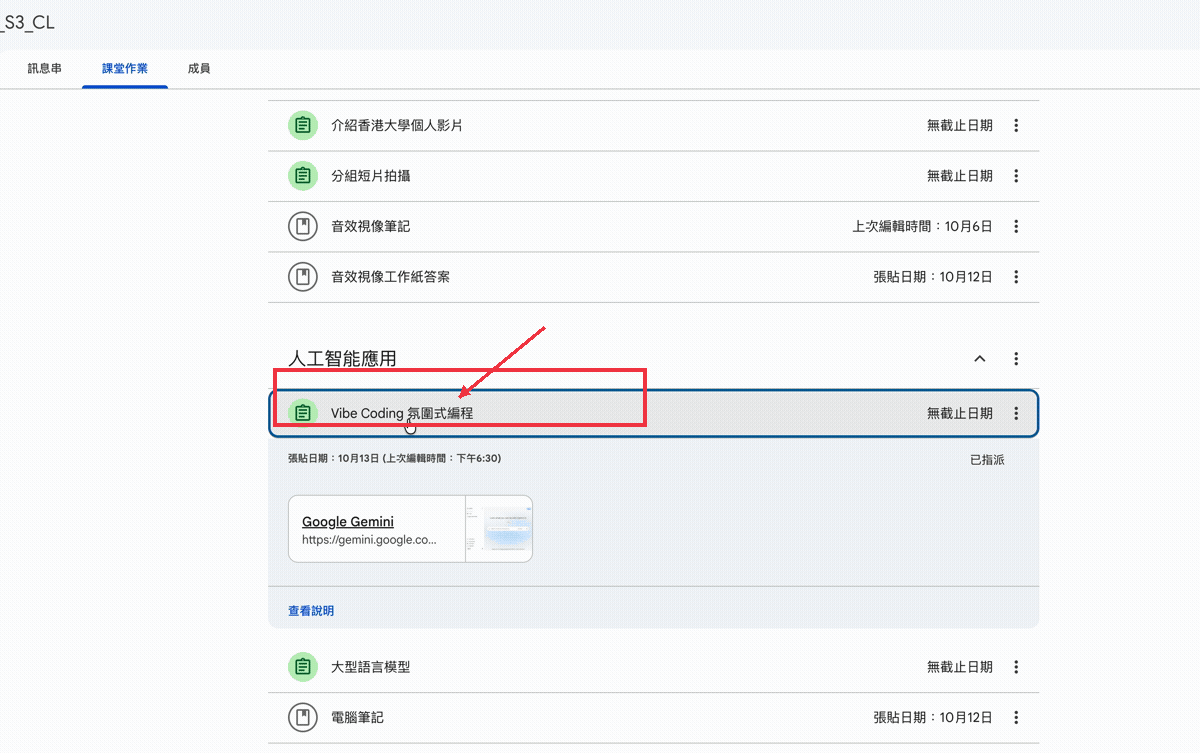The width and height of the screenshot is (1200, 753).
Task: Click the material icon beside 音效視像筆記
Action: point(302,227)
